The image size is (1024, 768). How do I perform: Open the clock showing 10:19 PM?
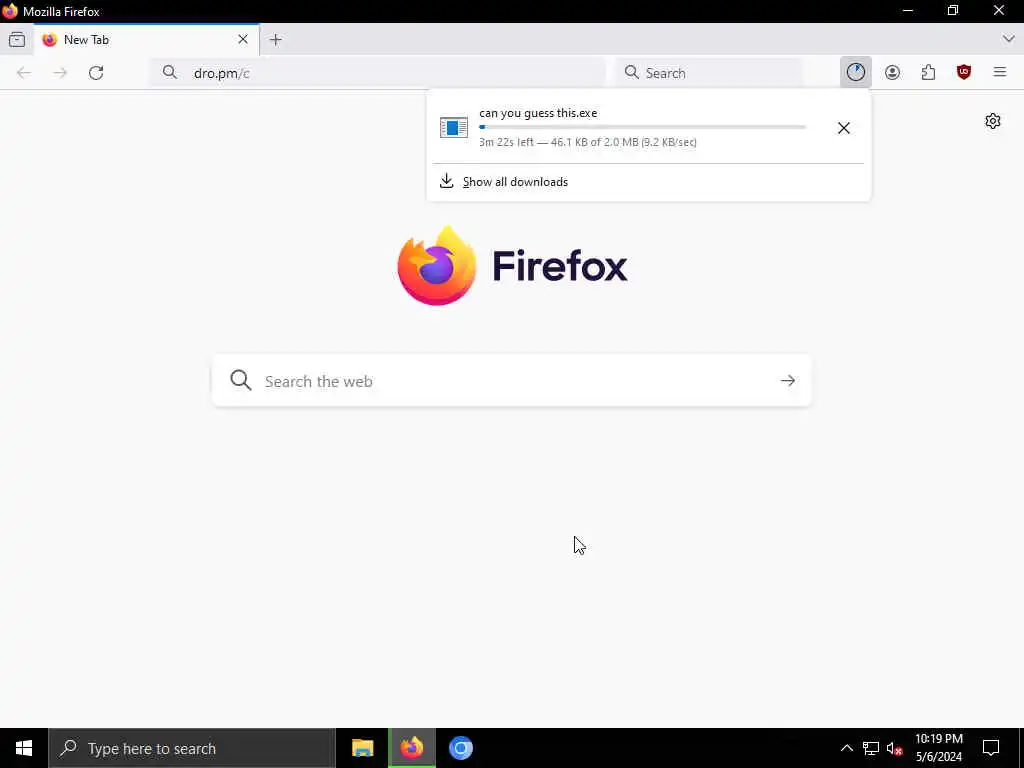point(938,748)
